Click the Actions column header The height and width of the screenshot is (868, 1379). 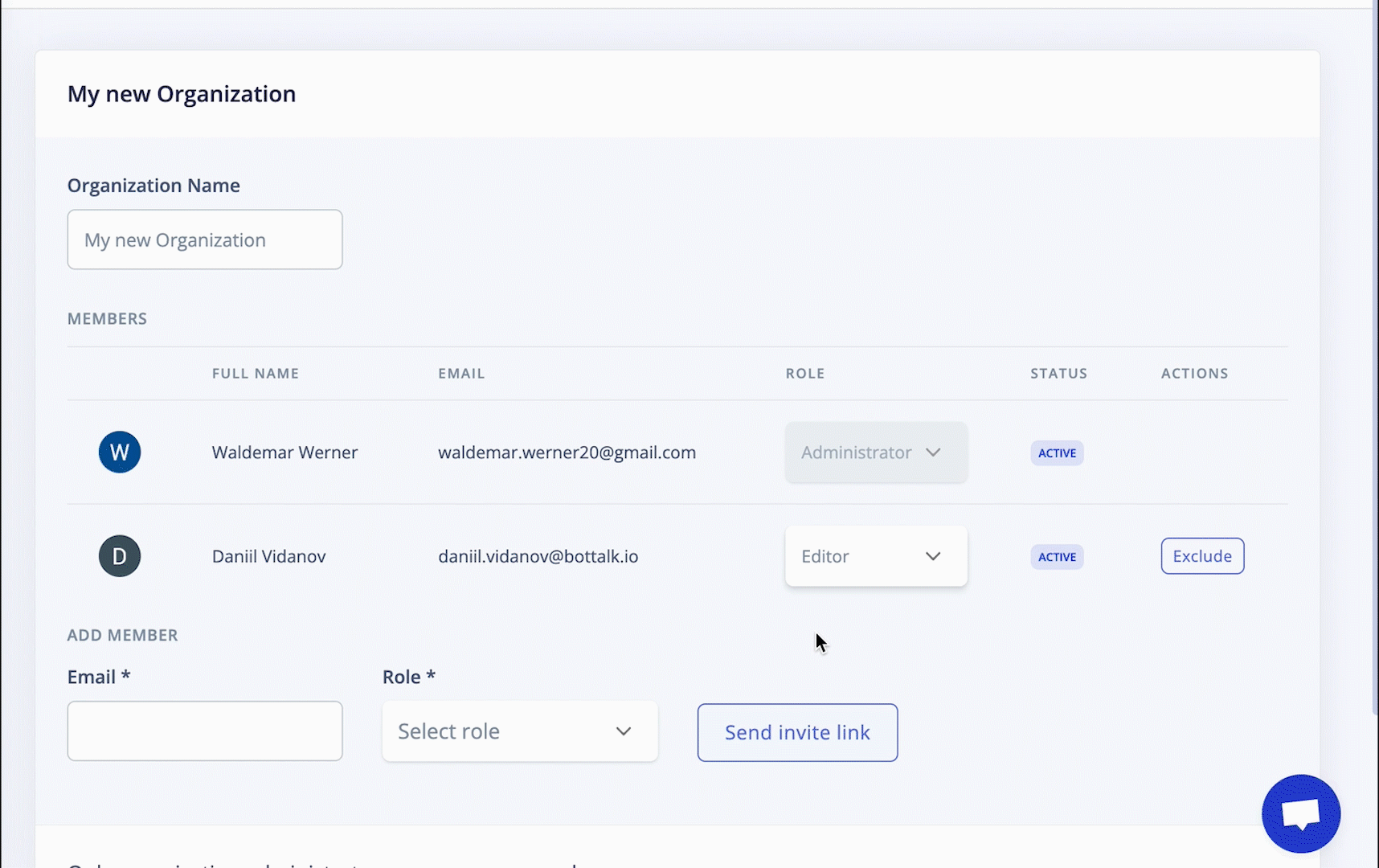click(1194, 374)
